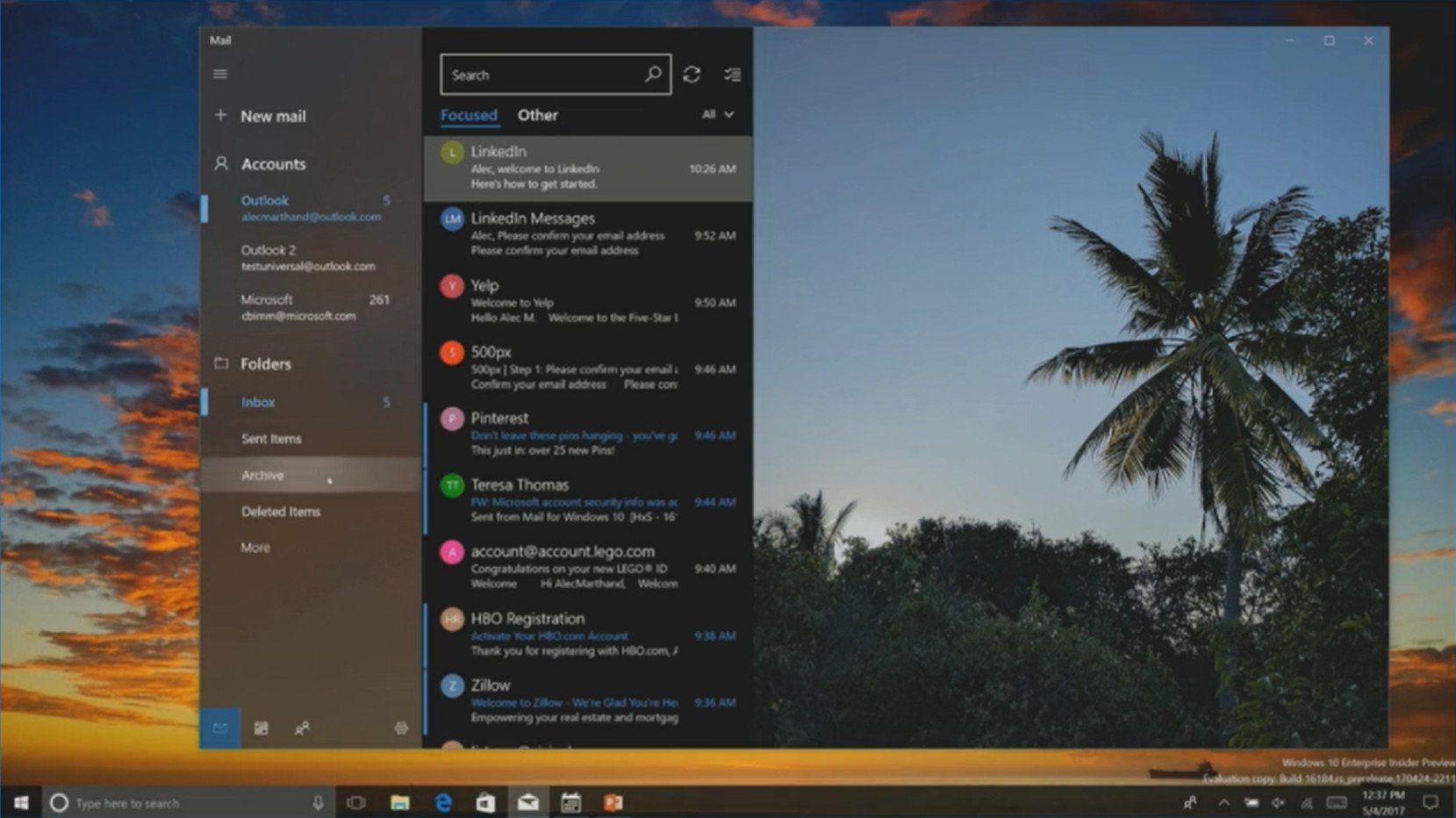Image resolution: width=1456 pixels, height=818 pixels.
Task: Stay on the Focused inbox tab
Action: (x=469, y=115)
